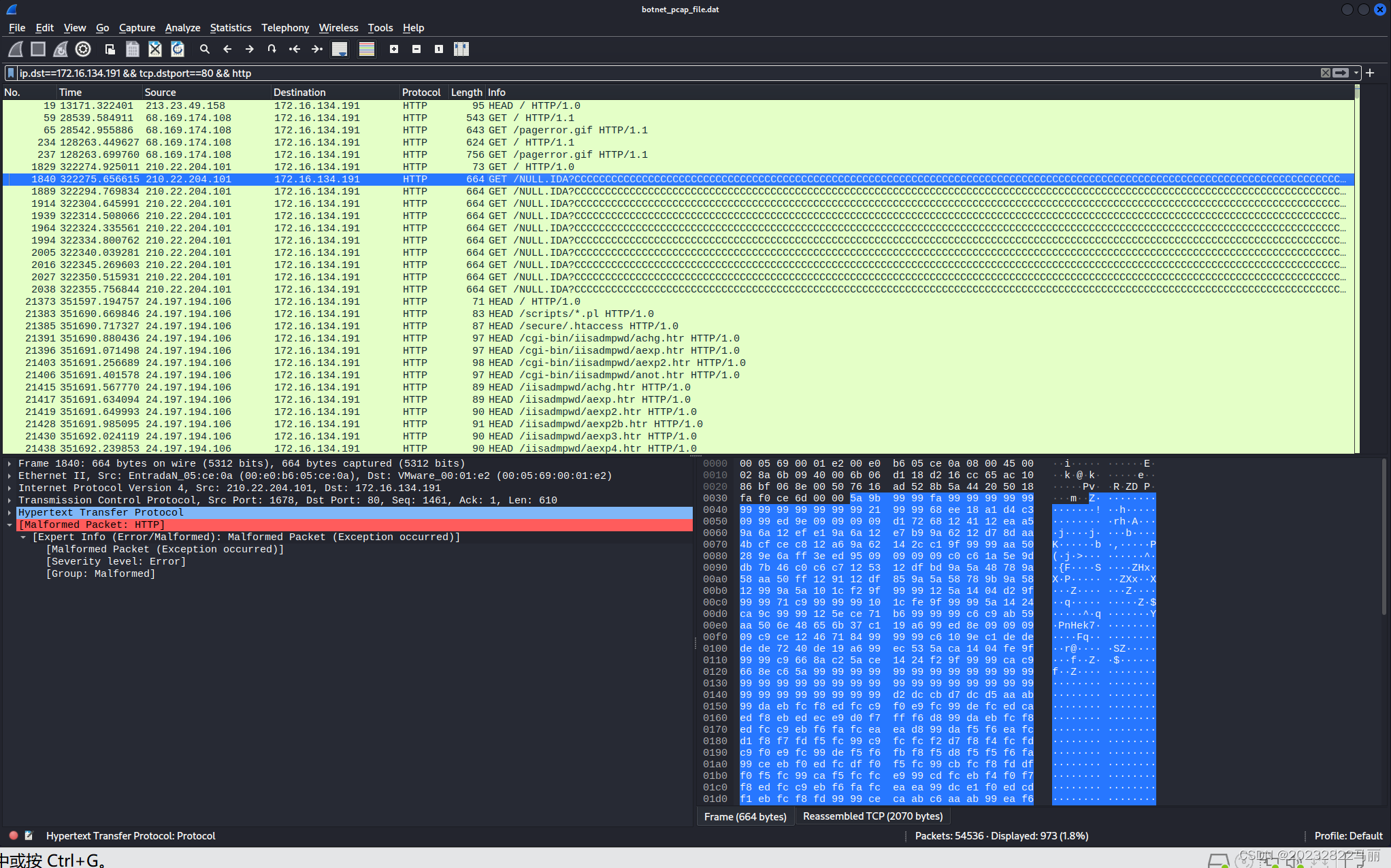The image size is (1391, 868).
Task: Sort by the Protocol column header
Action: [x=423, y=92]
